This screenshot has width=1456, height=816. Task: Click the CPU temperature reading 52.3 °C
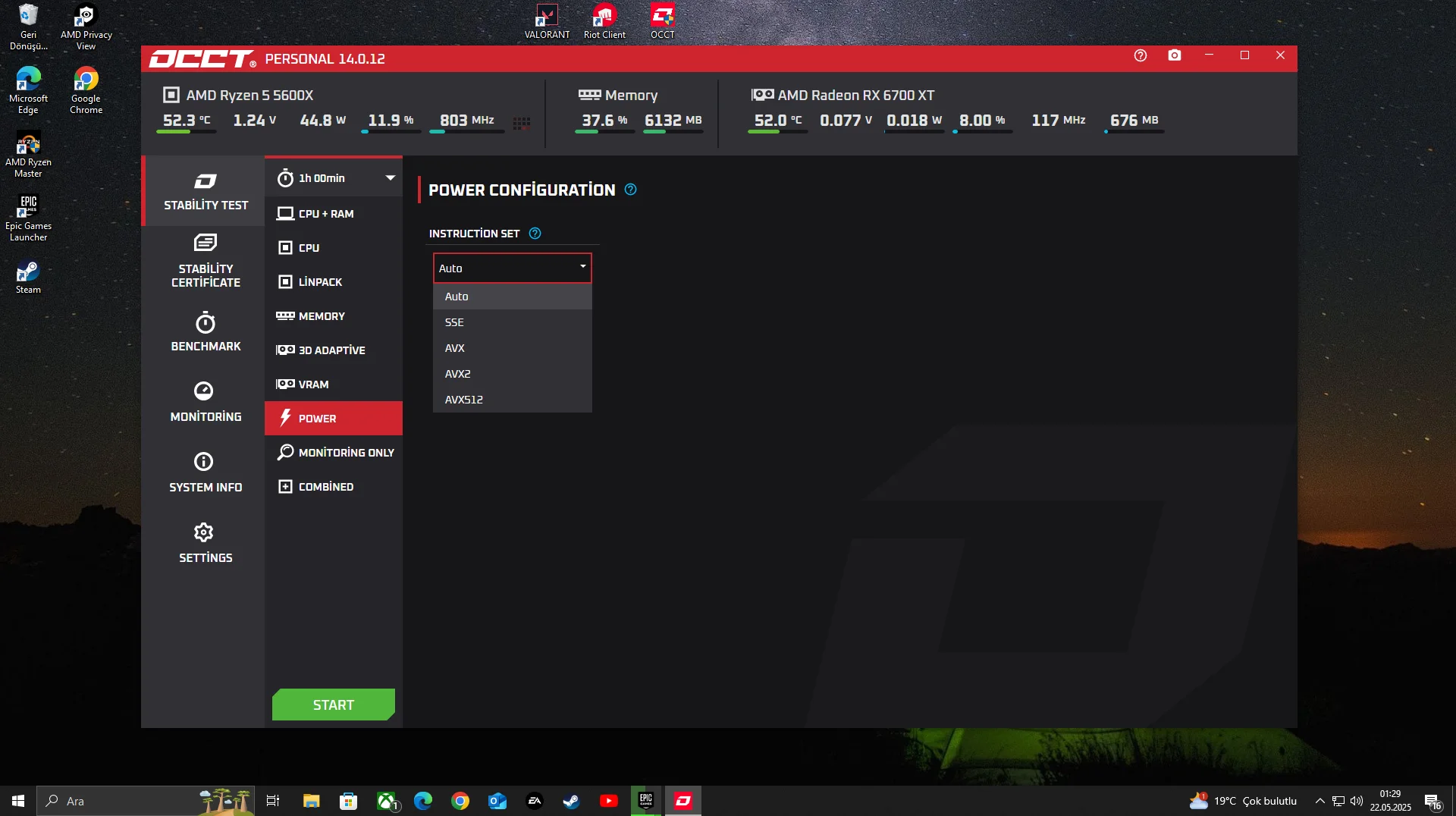click(x=187, y=120)
